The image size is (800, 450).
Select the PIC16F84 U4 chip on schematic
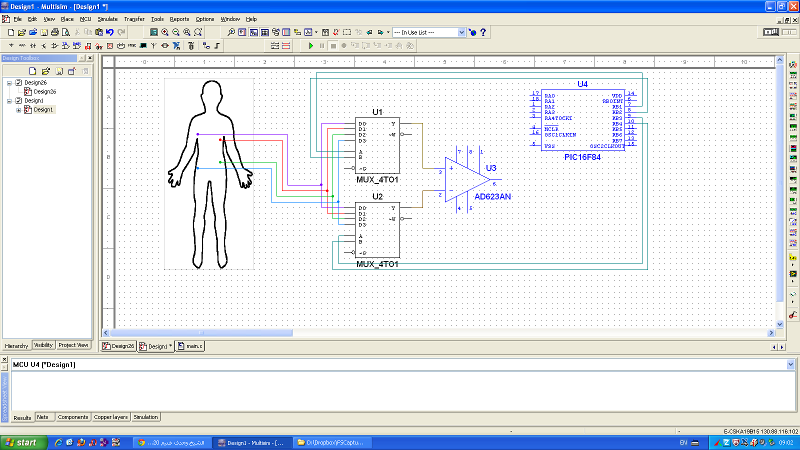583,120
